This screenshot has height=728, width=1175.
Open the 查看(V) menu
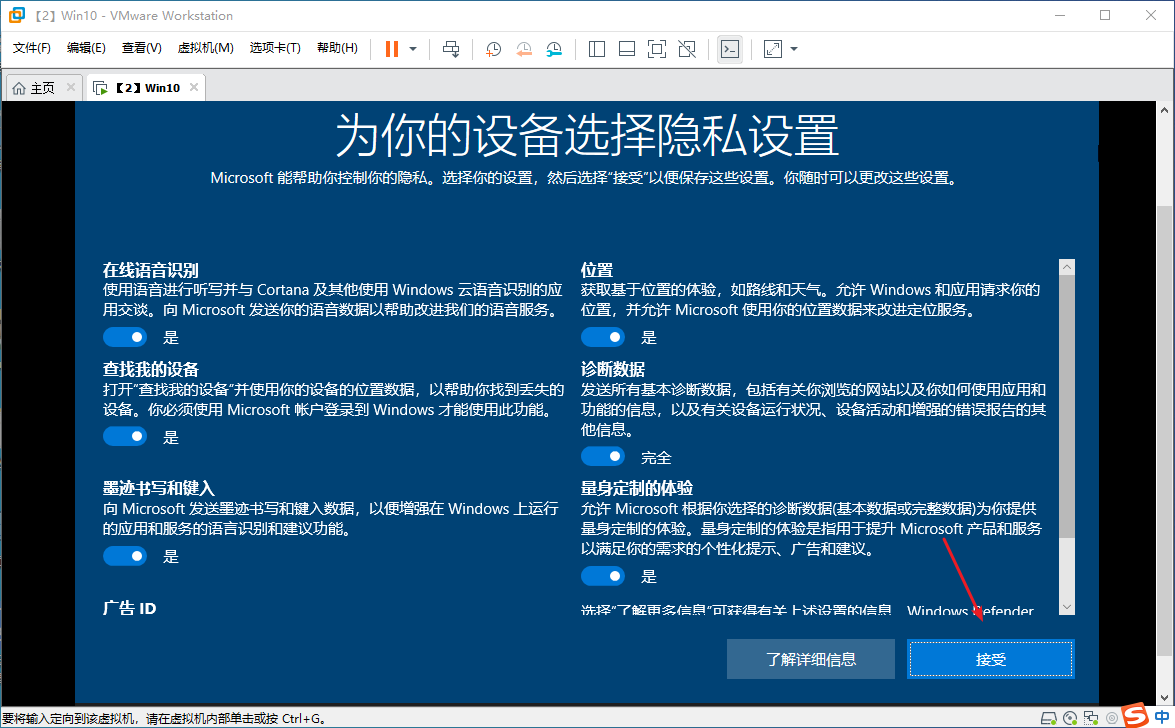(x=142, y=48)
